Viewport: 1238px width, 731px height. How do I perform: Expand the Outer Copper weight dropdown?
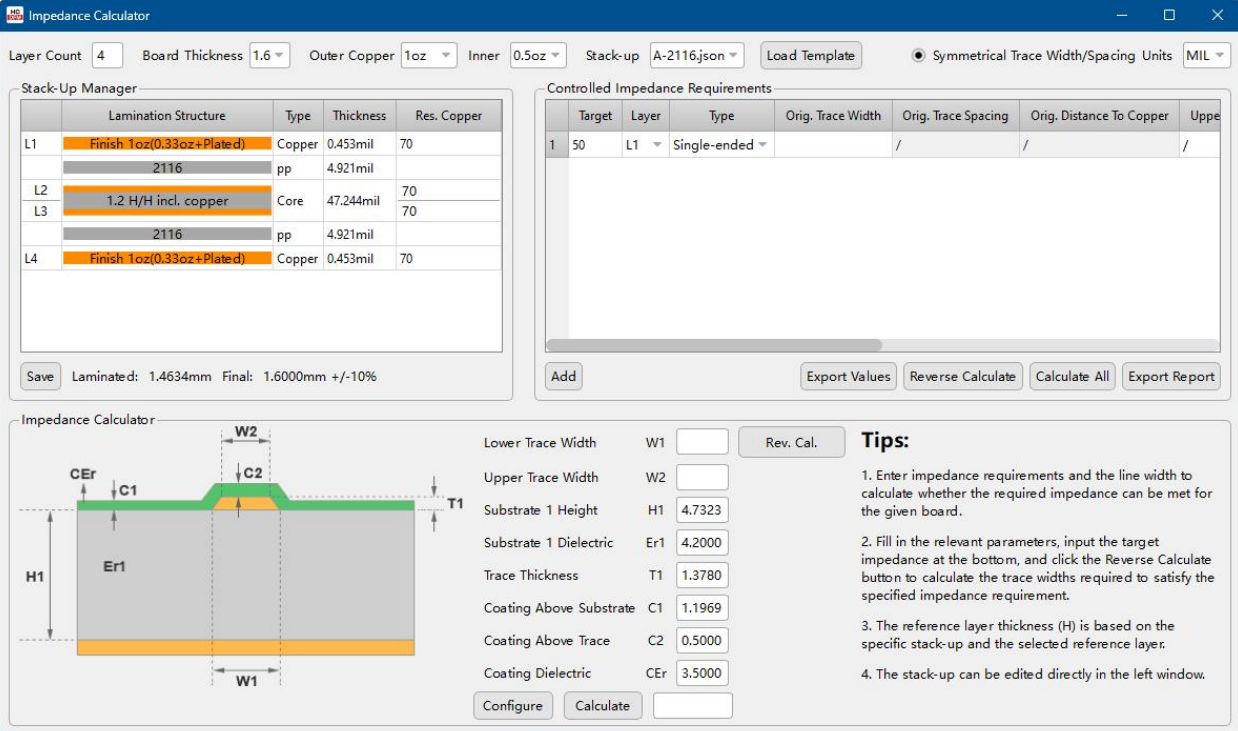click(x=429, y=56)
